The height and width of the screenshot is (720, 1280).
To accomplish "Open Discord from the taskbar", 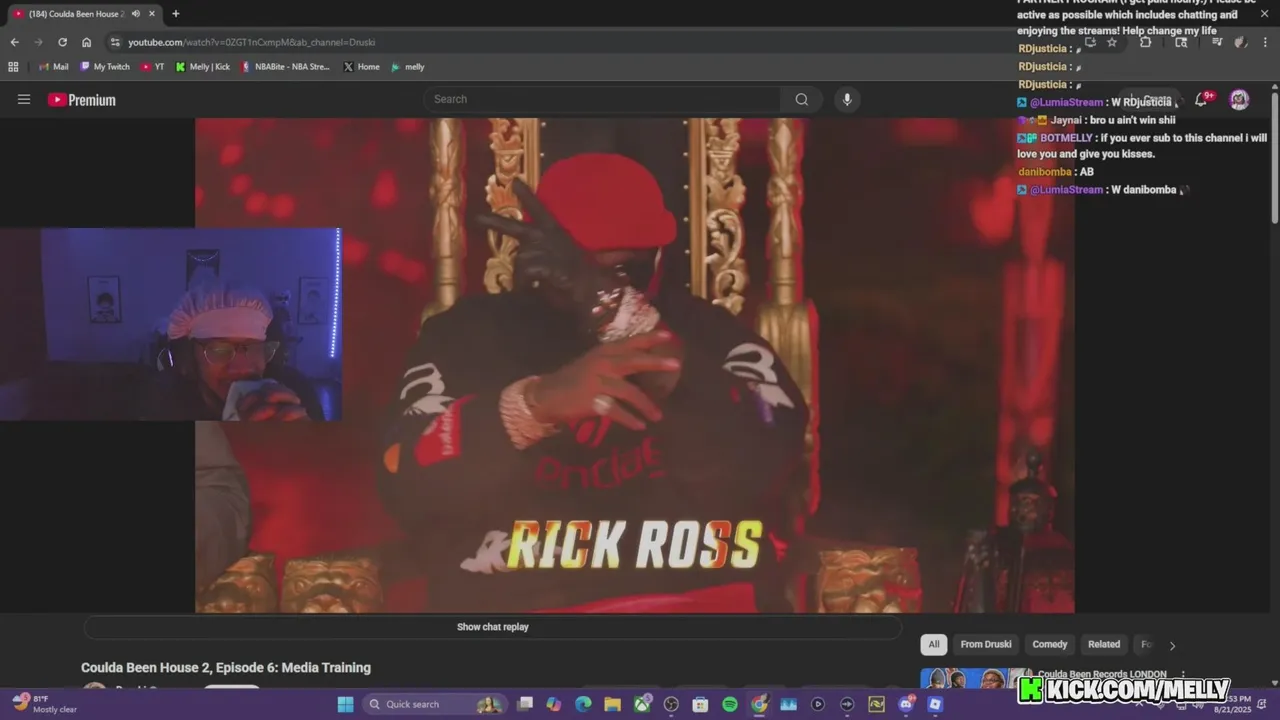I will (x=906, y=704).
